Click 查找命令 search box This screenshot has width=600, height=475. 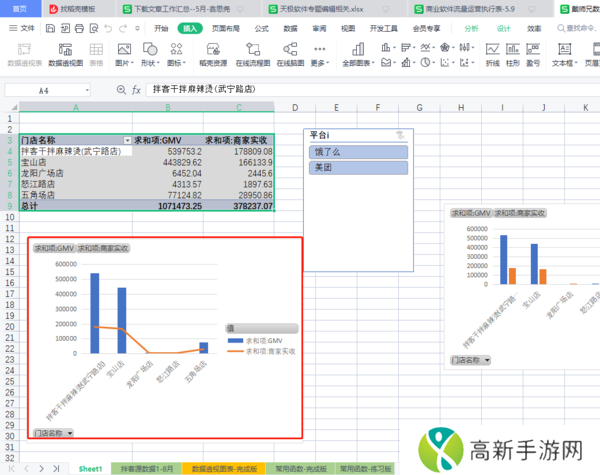point(577,28)
